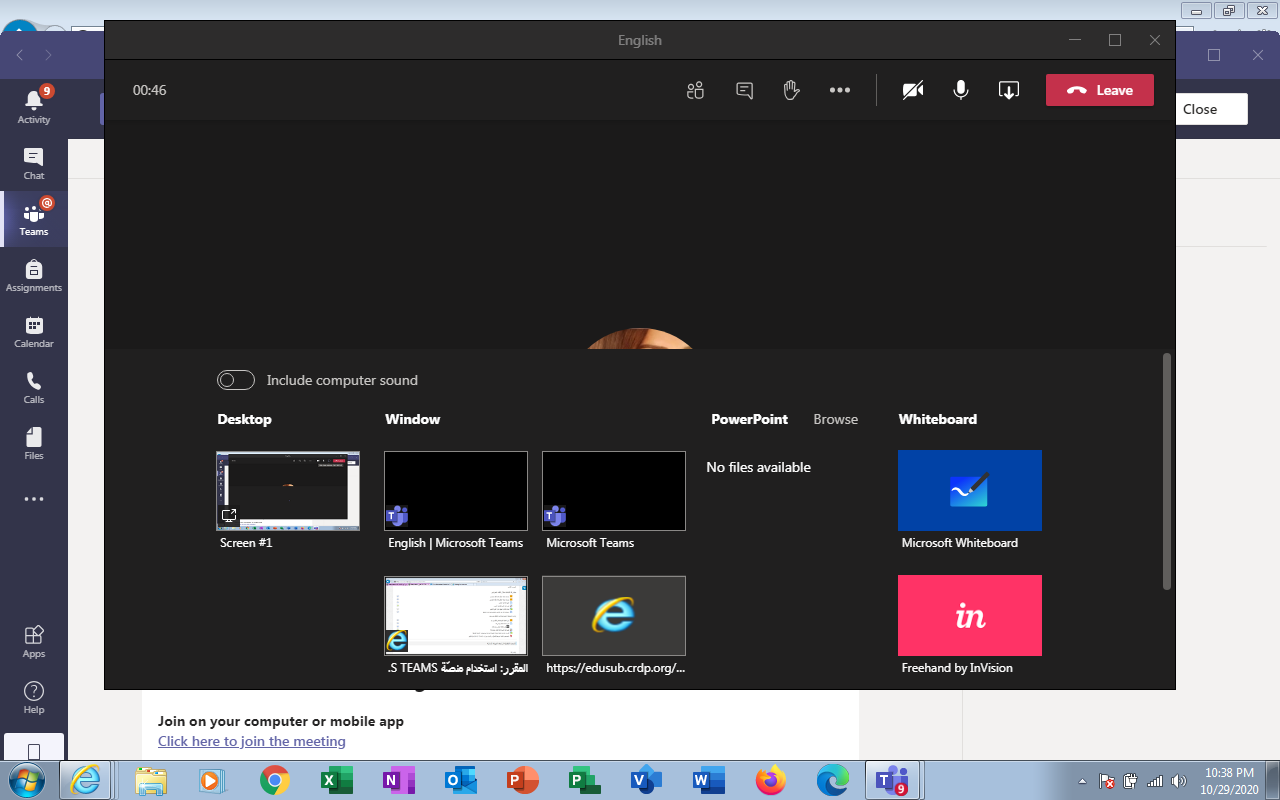Launch Google Chrome from the taskbar
Image resolution: width=1280 pixels, height=800 pixels.
[275, 780]
